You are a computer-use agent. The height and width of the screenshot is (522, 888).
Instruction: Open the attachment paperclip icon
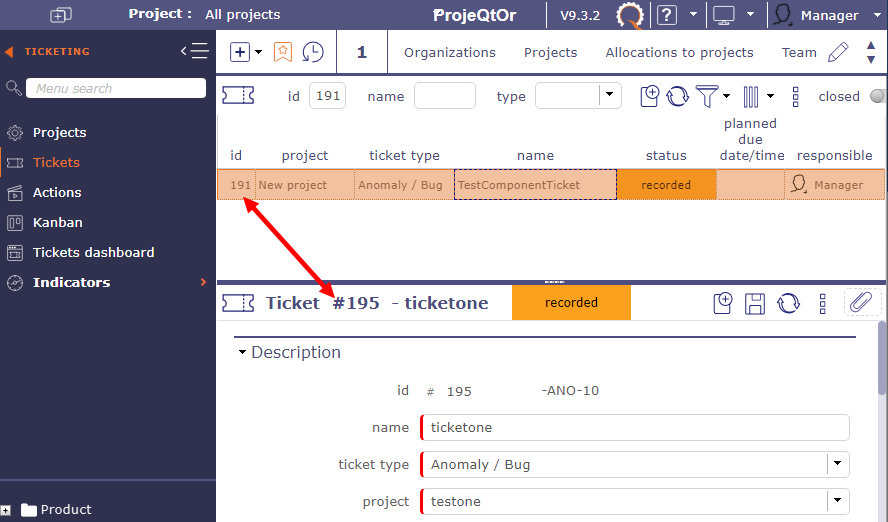(859, 302)
